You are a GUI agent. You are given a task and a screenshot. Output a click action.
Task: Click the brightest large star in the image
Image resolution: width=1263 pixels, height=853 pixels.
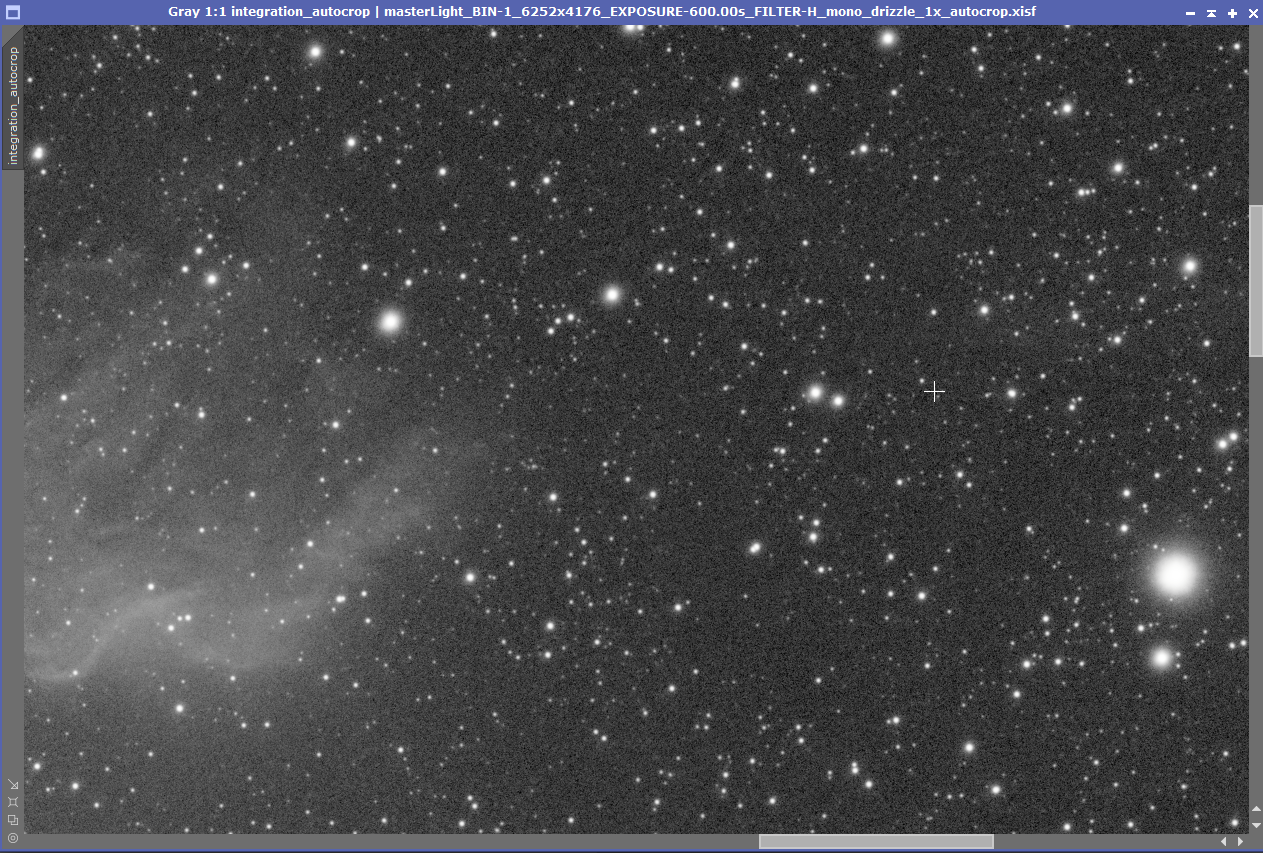(1175, 574)
